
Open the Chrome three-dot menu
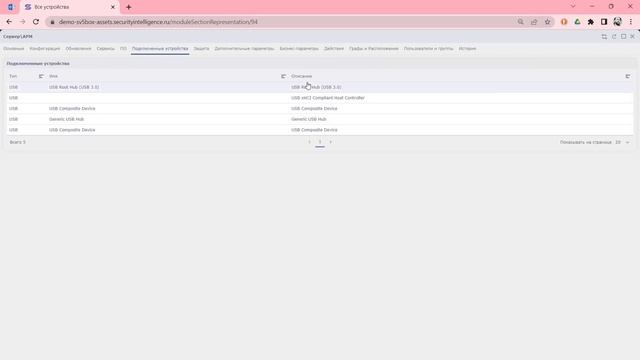click(x=631, y=22)
